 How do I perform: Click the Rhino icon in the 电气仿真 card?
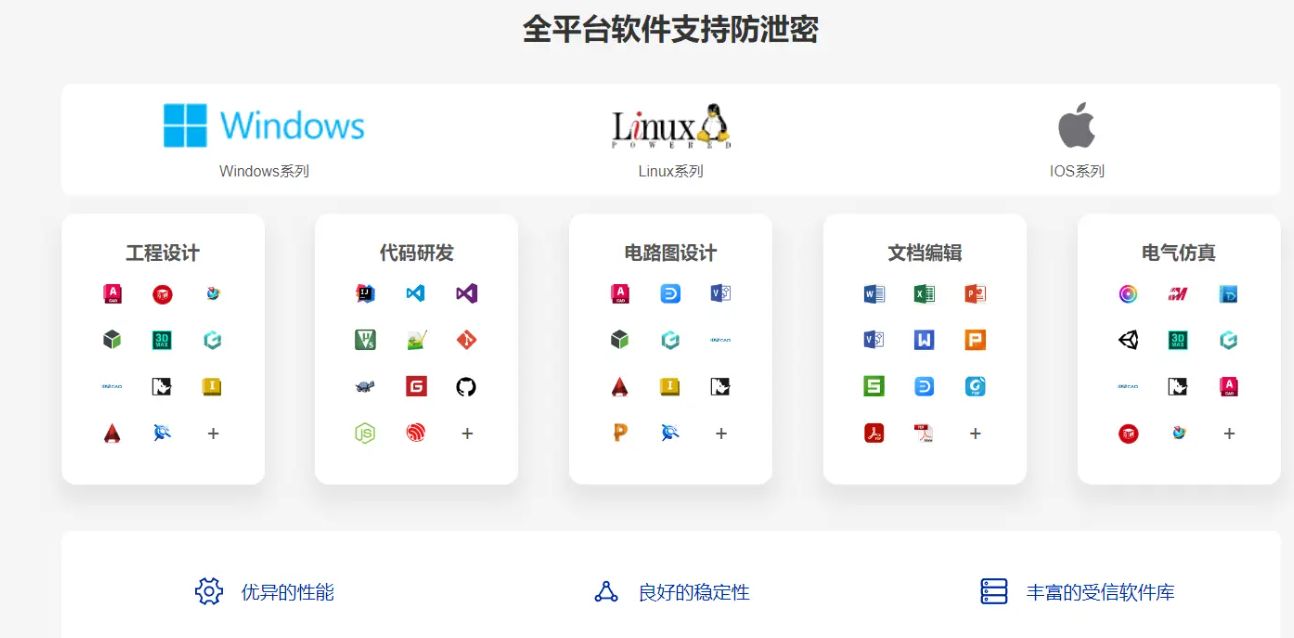tap(1178, 386)
